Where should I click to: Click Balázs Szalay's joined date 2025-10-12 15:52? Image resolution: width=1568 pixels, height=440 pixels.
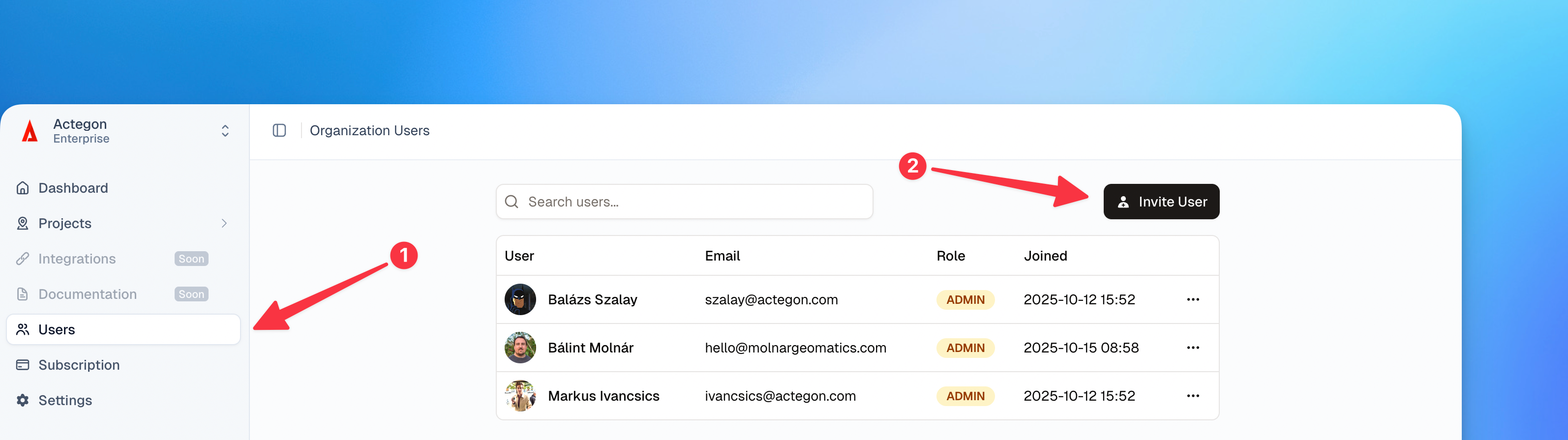(1079, 299)
